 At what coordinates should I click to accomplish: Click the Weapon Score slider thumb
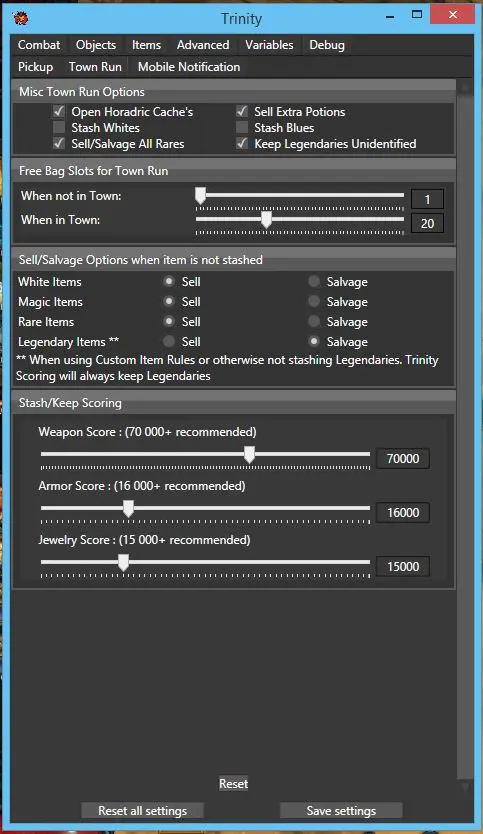click(249, 455)
